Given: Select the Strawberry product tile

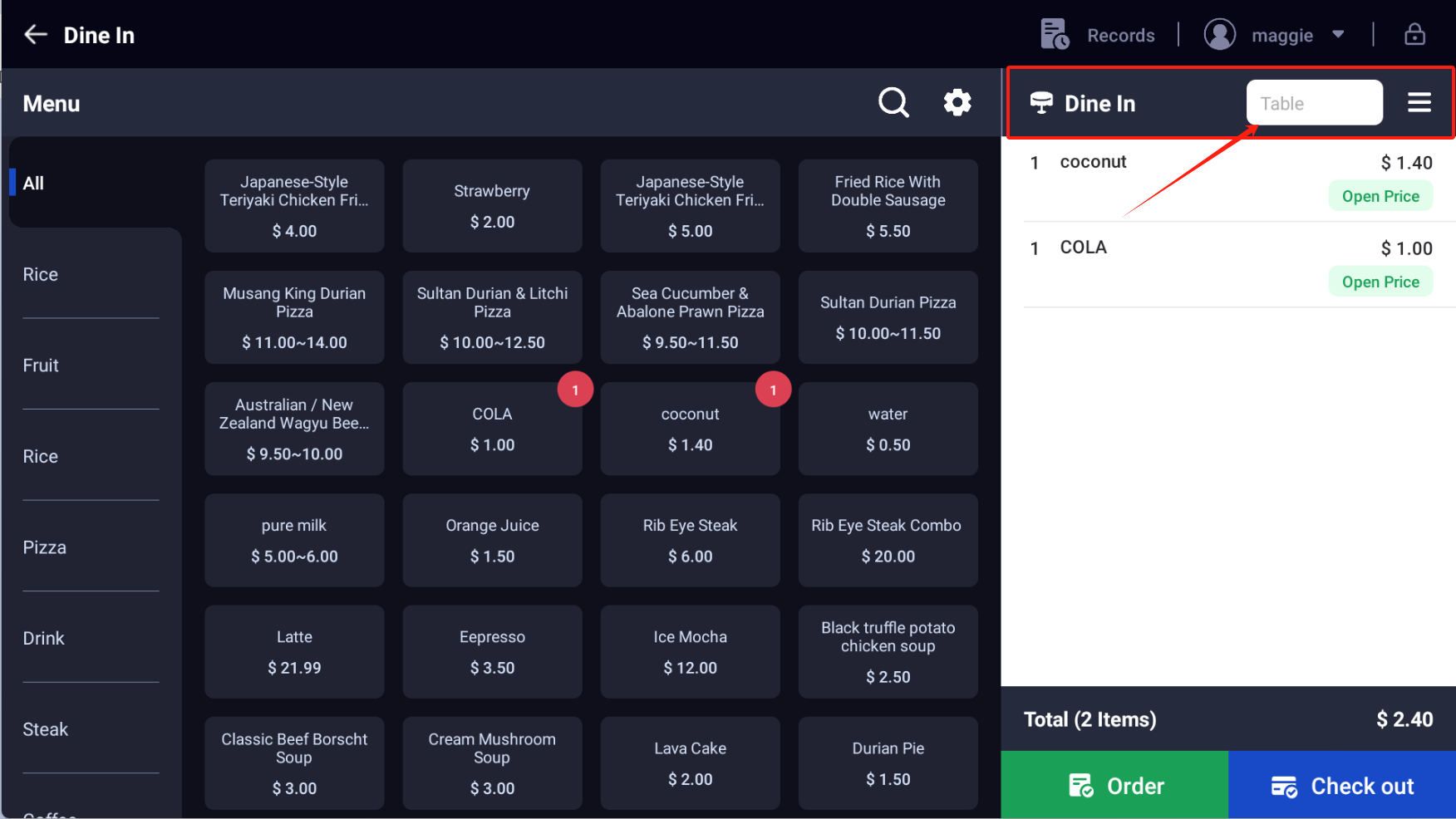Looking at the screenshot, I should [x=492, y=205].
